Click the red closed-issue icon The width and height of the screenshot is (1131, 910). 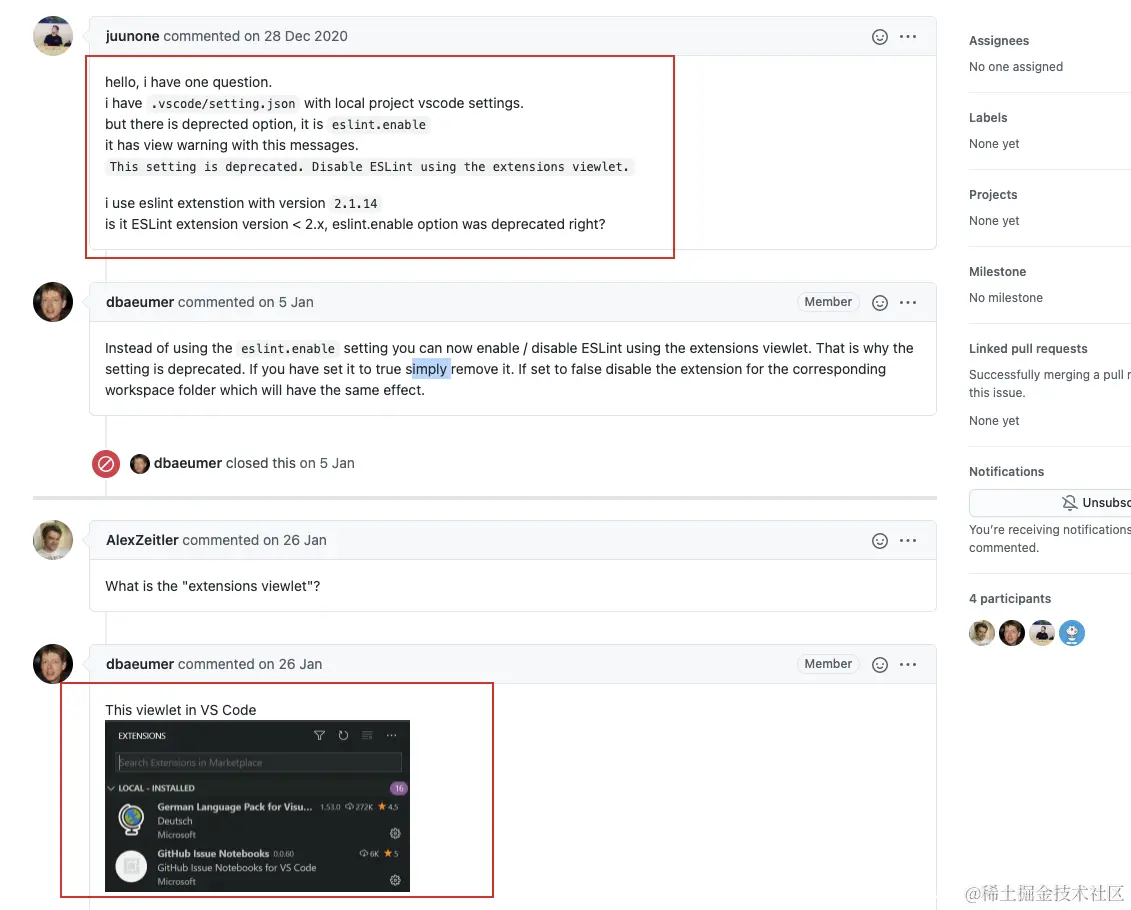point(105,464)
